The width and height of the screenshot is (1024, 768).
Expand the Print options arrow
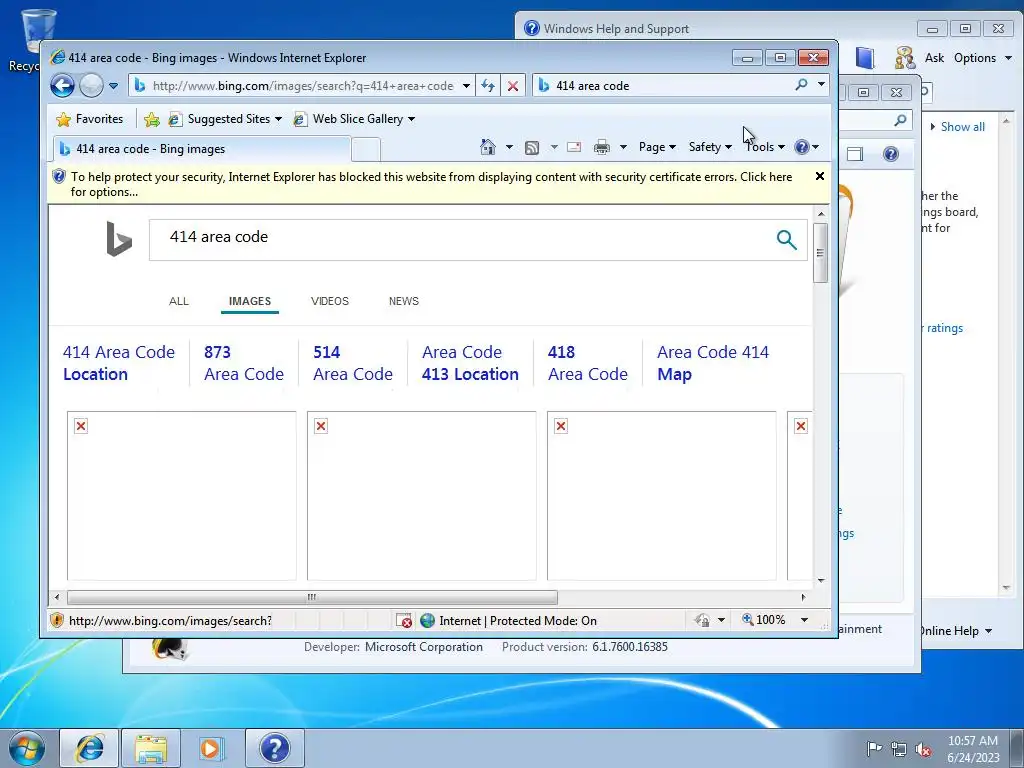[623, 147]
